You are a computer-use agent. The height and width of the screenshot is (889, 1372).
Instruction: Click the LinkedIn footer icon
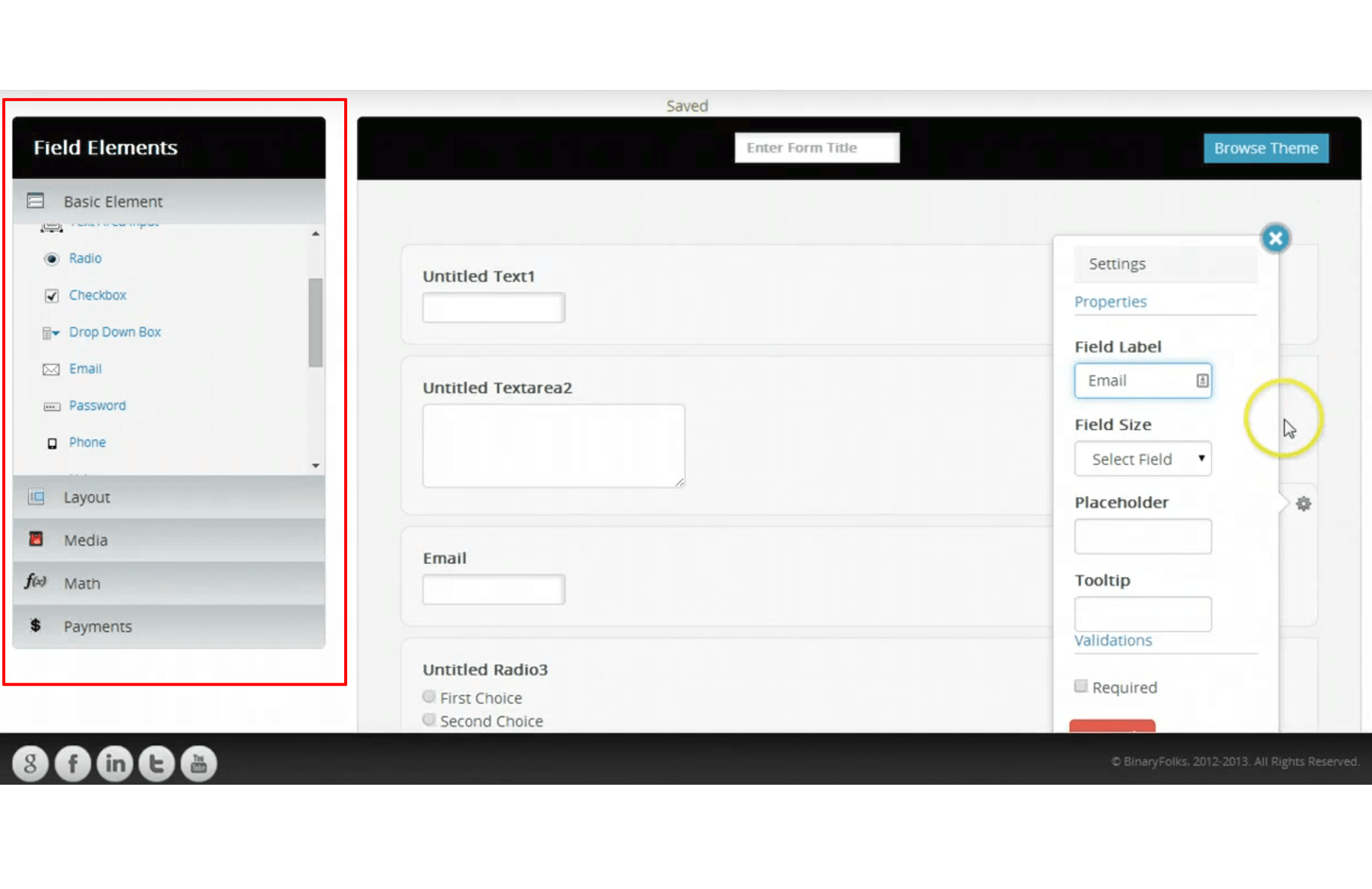tap(115, 763)
